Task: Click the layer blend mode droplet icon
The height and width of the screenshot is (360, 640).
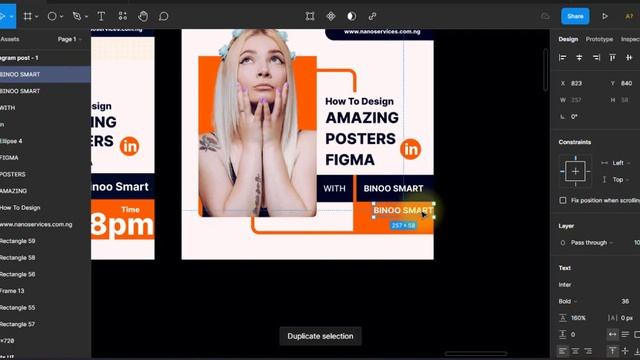Action: tap(563, 243)
